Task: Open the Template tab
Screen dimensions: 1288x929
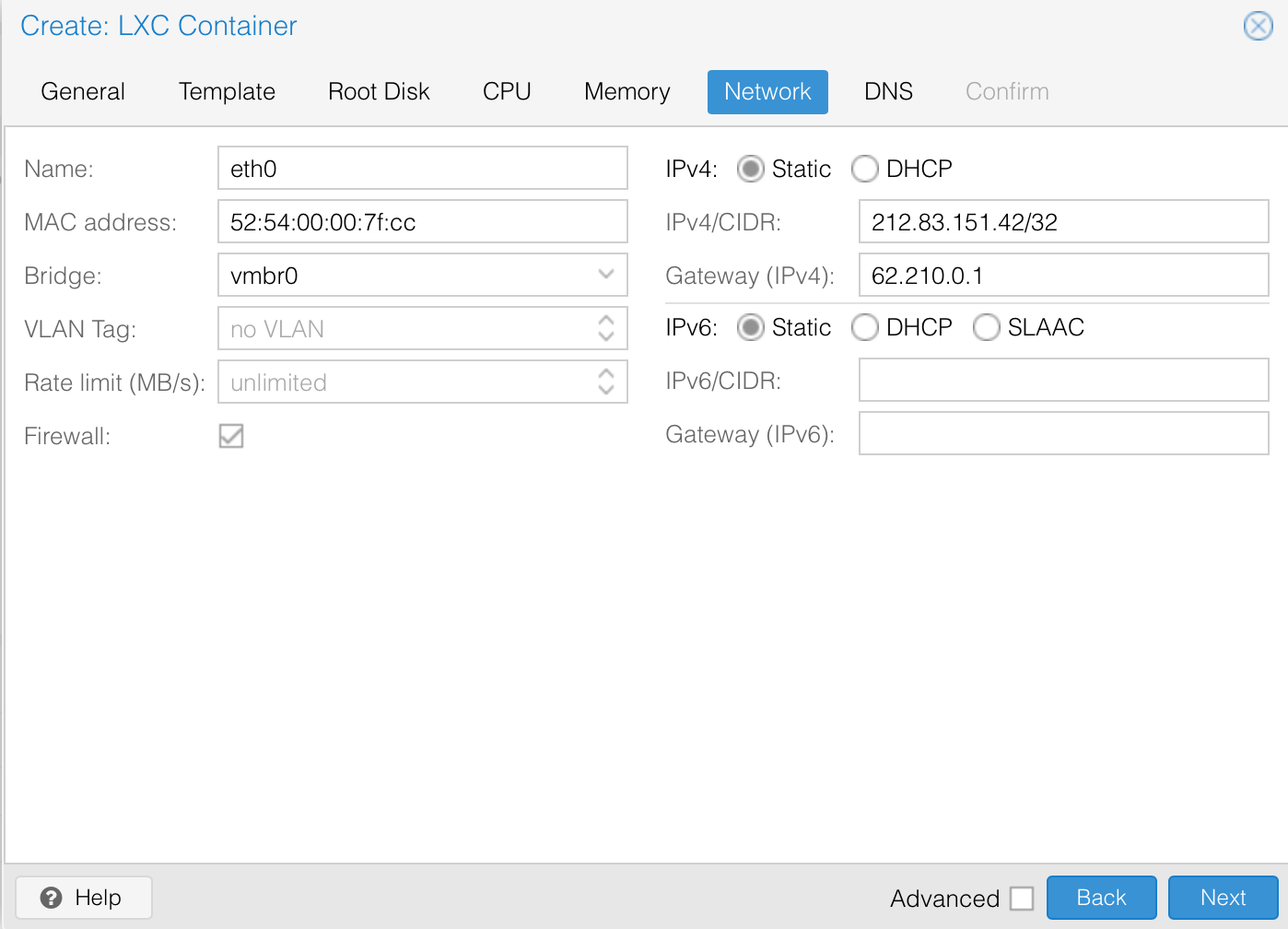Action: point(227,92)
